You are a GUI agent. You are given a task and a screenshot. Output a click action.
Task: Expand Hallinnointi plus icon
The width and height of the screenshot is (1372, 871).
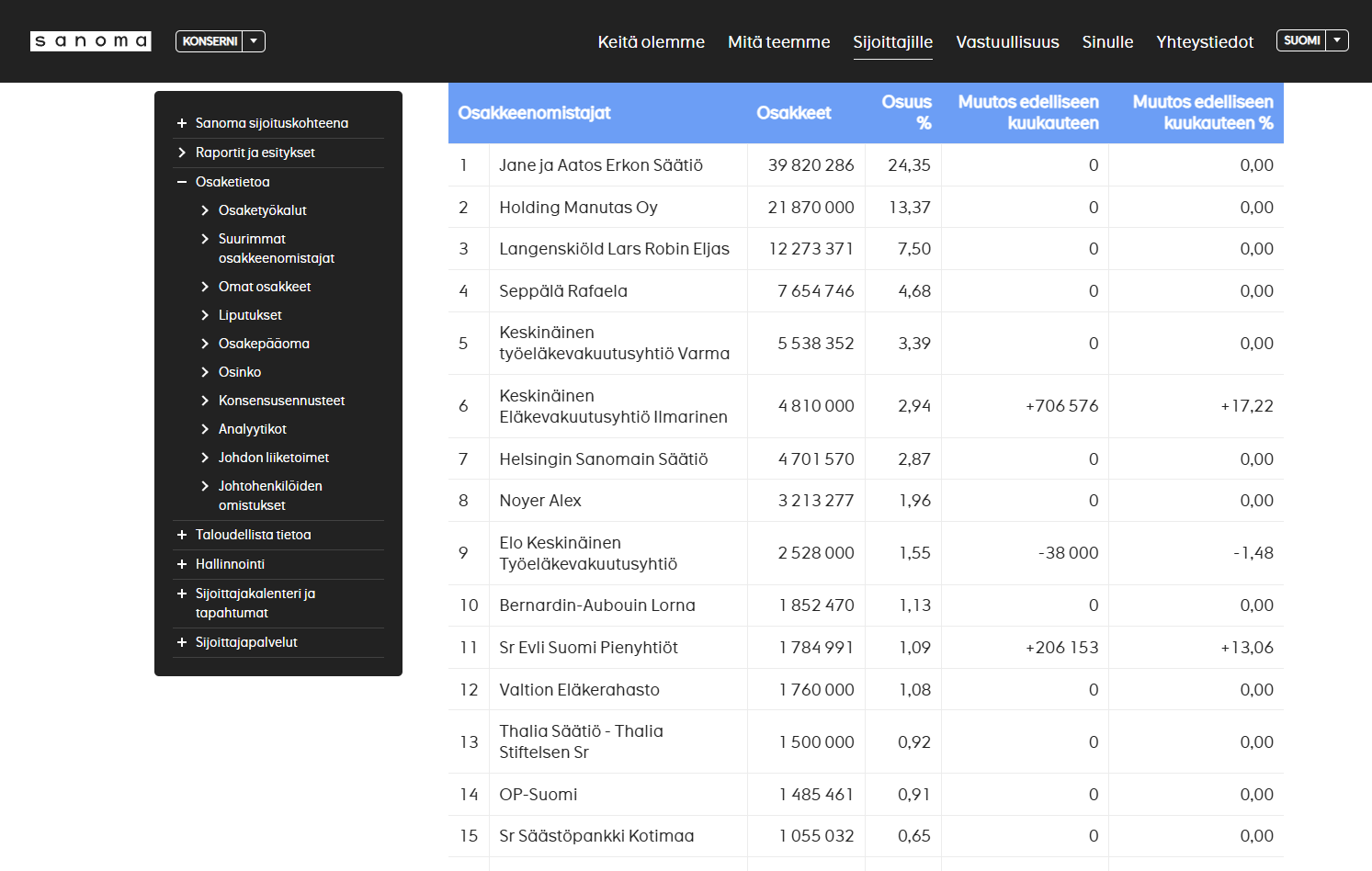click(182, 564)
